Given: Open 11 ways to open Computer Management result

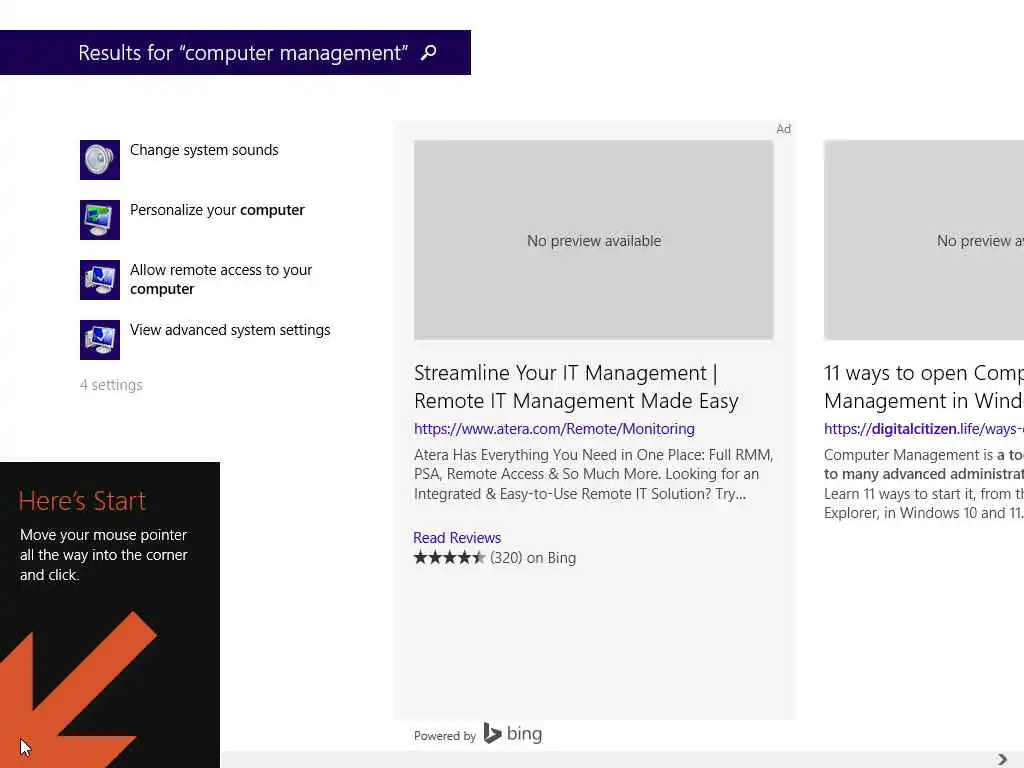Looking at the screenshot, I should 923,387.
